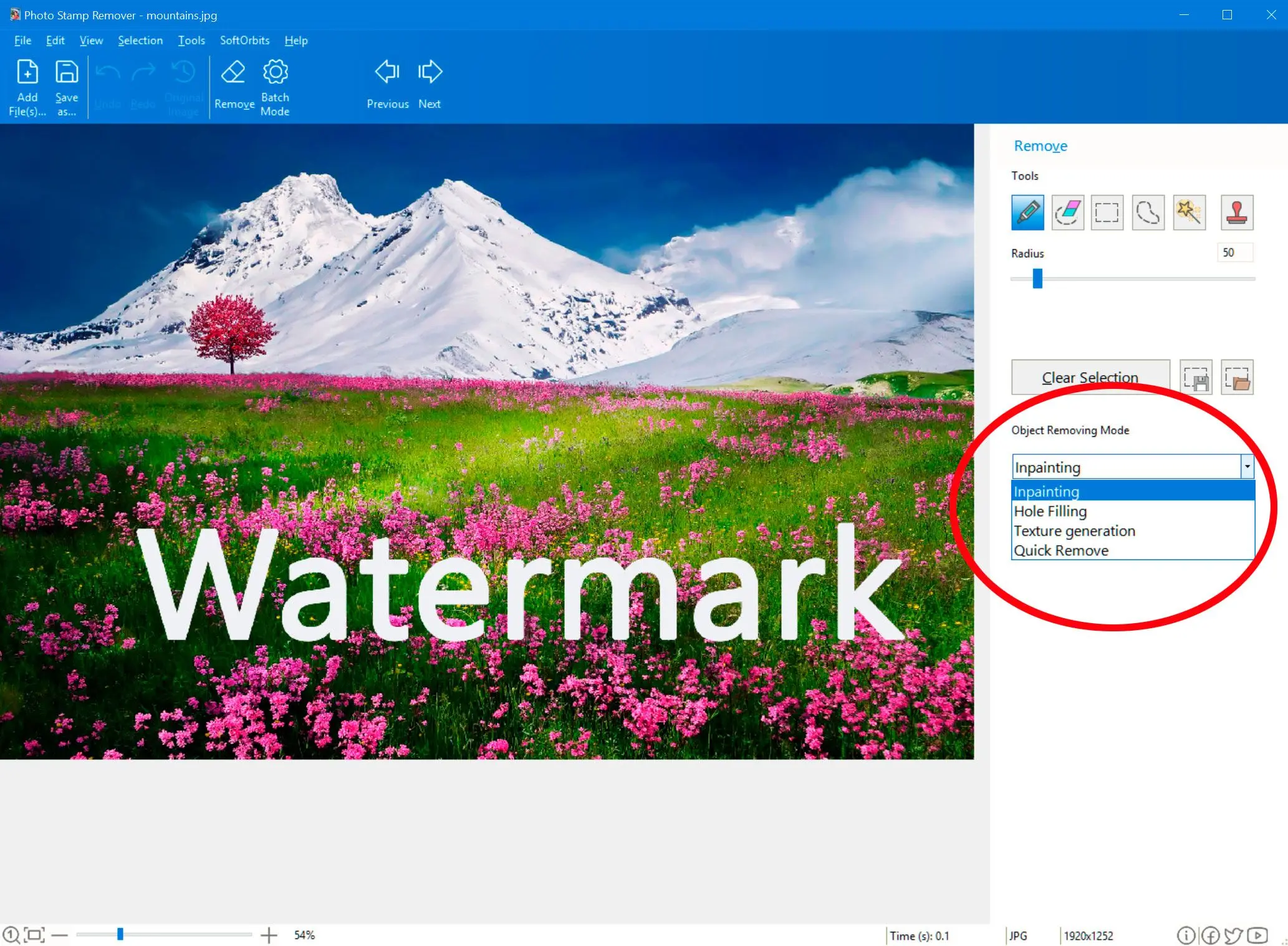
Task: Select the Brush/Marker tool
Action: coord(1028,212)
